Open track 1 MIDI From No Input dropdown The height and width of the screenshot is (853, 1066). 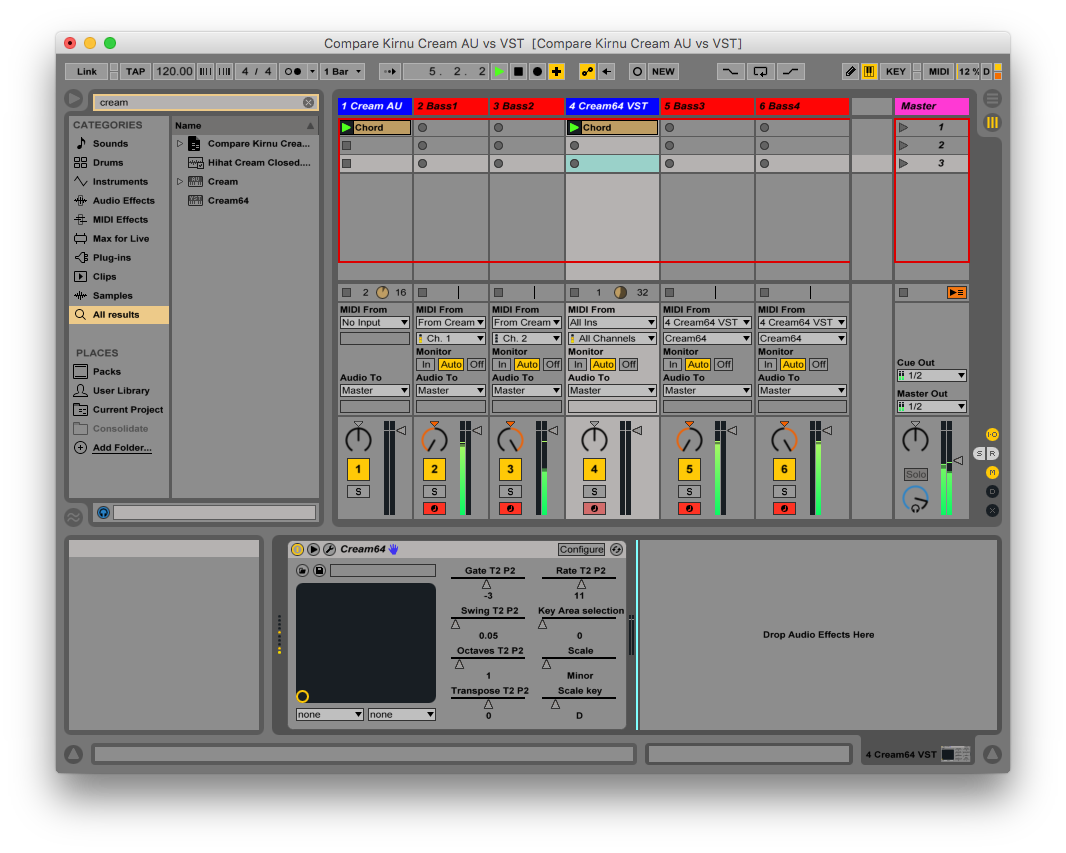tap(375, 323)
